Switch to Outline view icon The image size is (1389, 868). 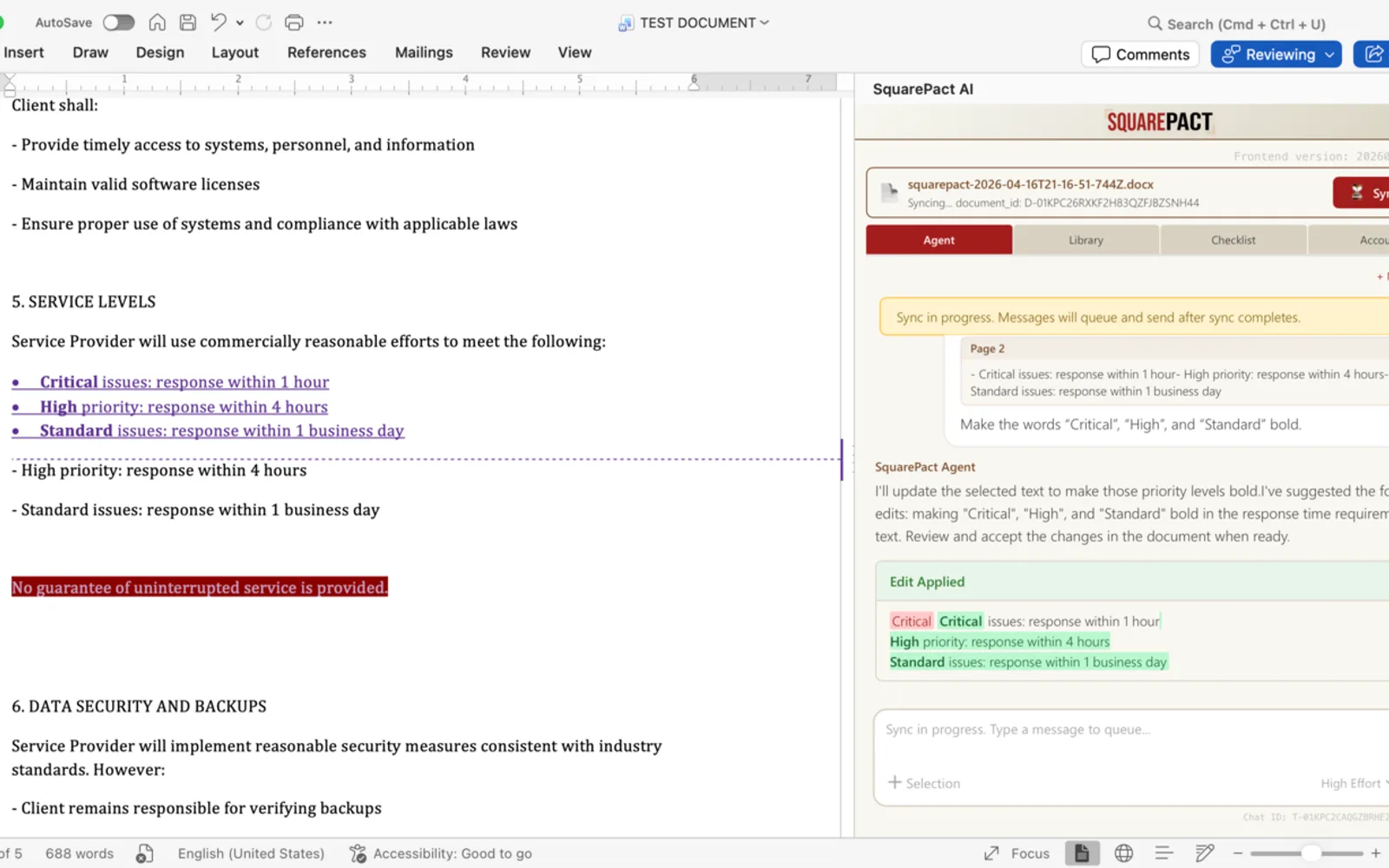pyautogui.click(x=1164, y=854)
